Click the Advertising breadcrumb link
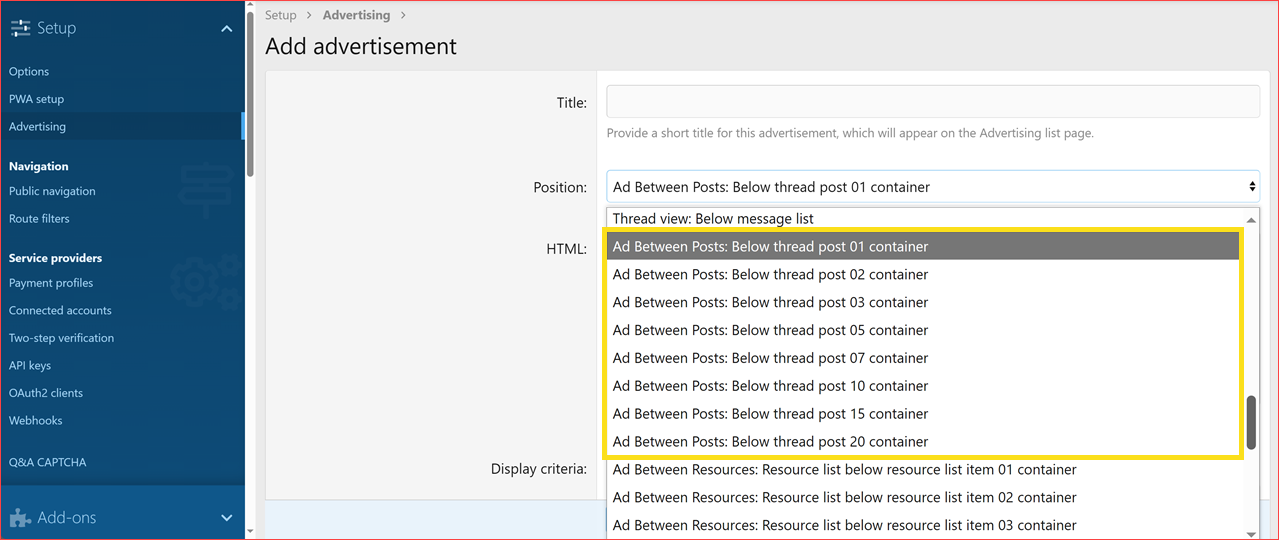The image size is (1279, 540). click(x=356, y=15)
